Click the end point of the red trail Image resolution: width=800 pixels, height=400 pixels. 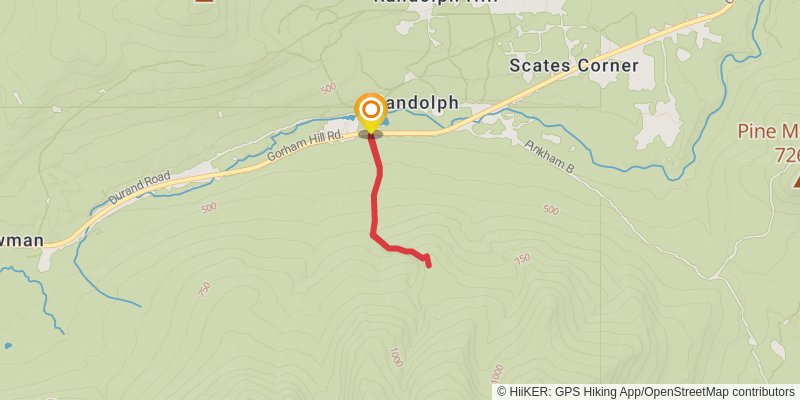pos(429,264)
